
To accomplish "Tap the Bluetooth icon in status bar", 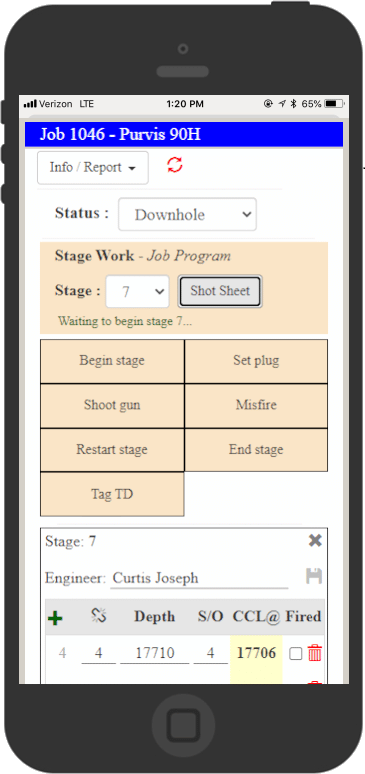I will (x=293, y=104).
